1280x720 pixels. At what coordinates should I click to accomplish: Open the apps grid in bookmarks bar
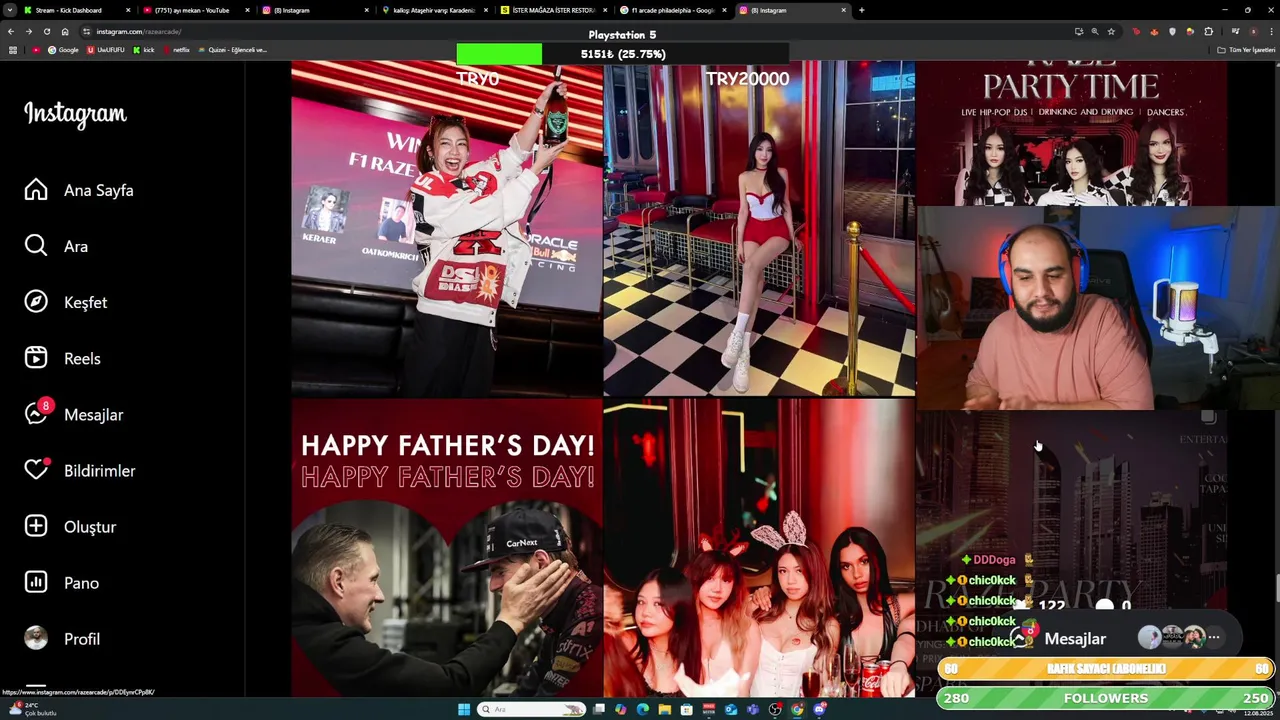tap(13, 50)
